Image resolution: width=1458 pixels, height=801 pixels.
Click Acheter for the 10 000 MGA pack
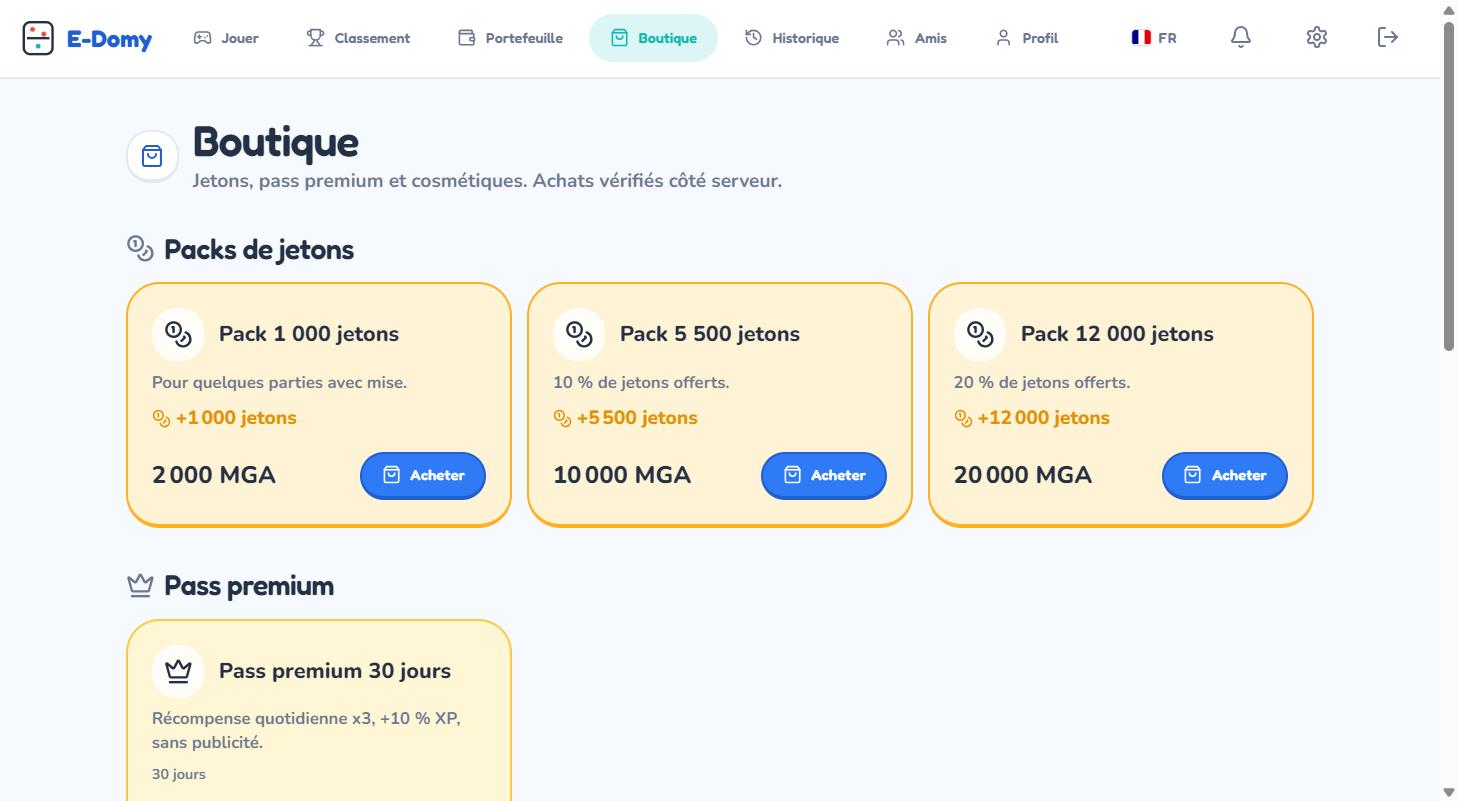pyautogui.click(x=824, y=475)
